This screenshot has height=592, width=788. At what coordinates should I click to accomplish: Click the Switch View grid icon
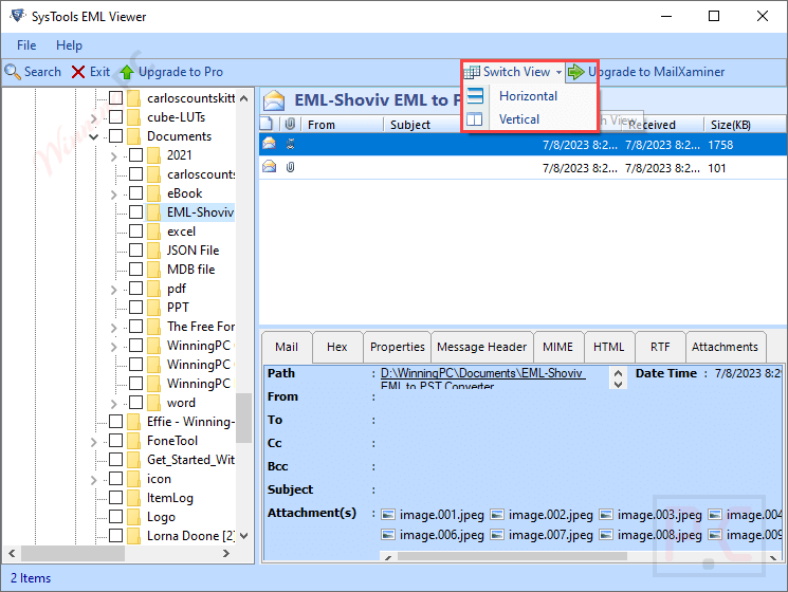(471, 72)
